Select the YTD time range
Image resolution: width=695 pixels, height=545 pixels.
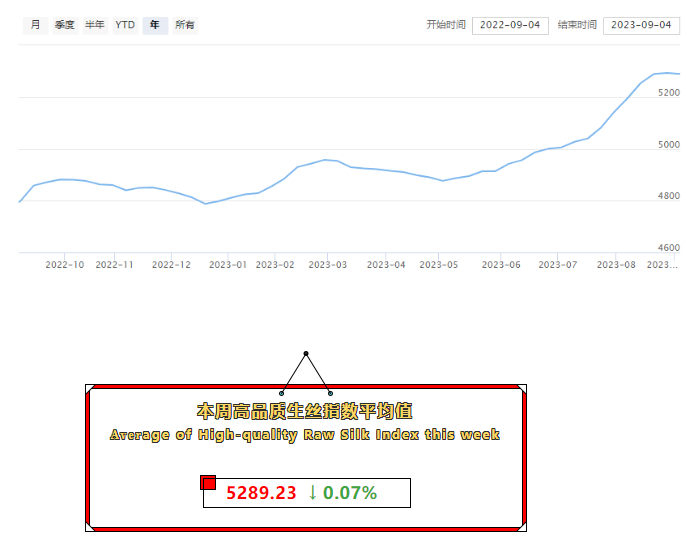click(x=125, y=25)
